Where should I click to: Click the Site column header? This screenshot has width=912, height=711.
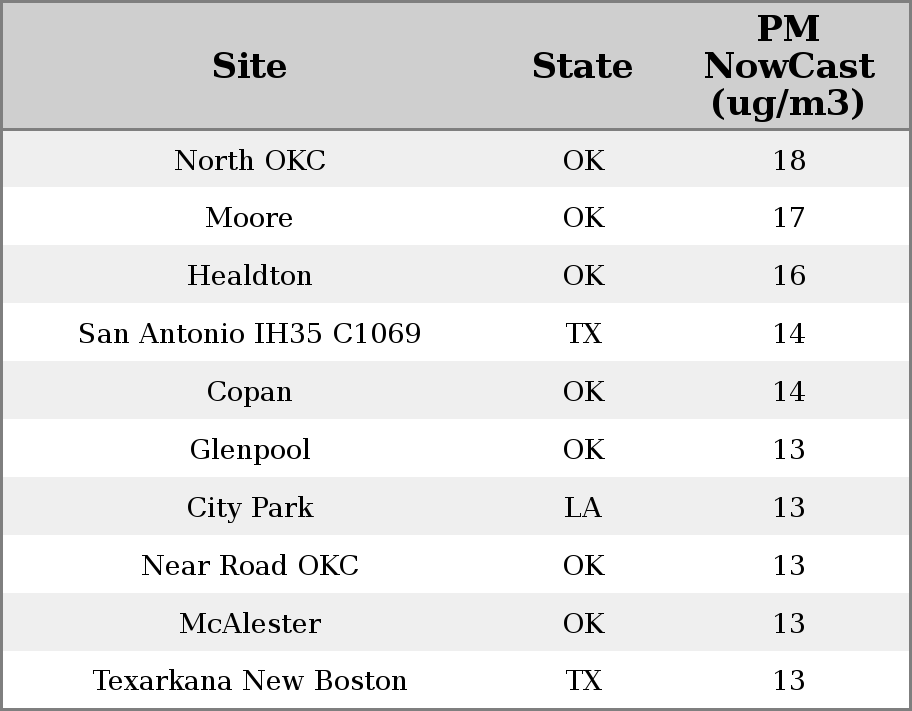(249, 66)
